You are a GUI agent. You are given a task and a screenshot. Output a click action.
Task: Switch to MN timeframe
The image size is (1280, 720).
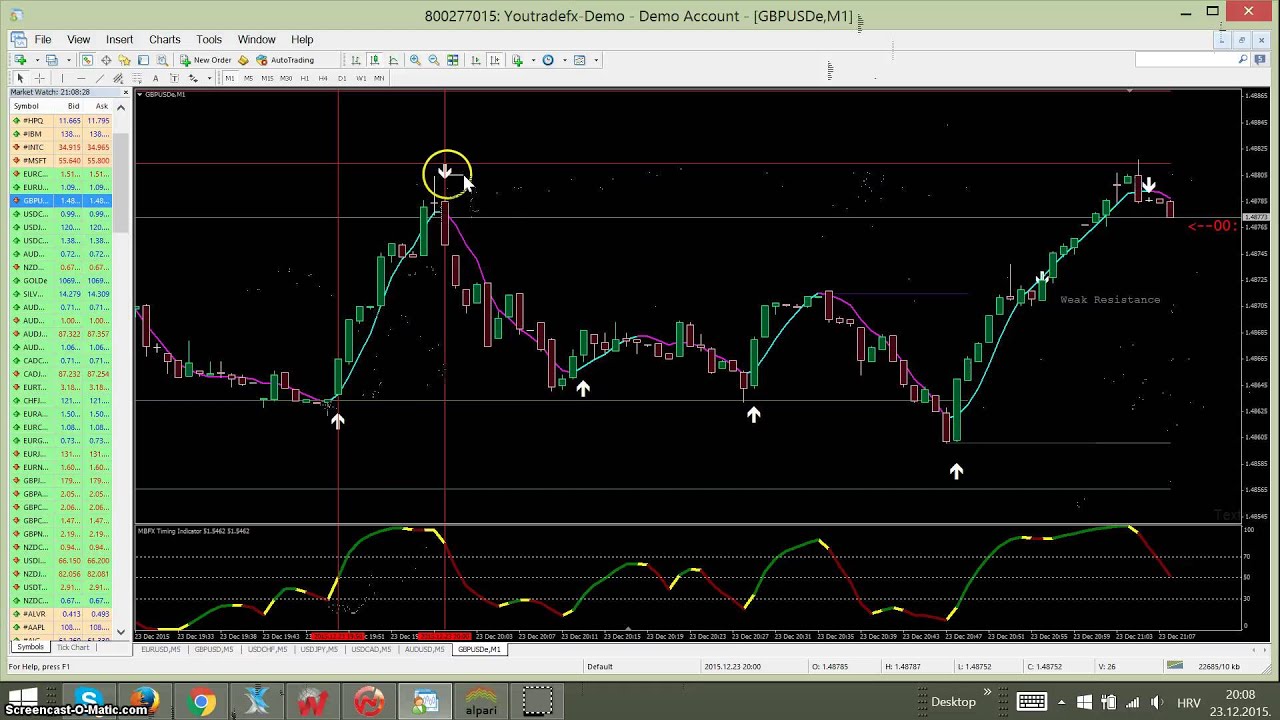[379, 78]
